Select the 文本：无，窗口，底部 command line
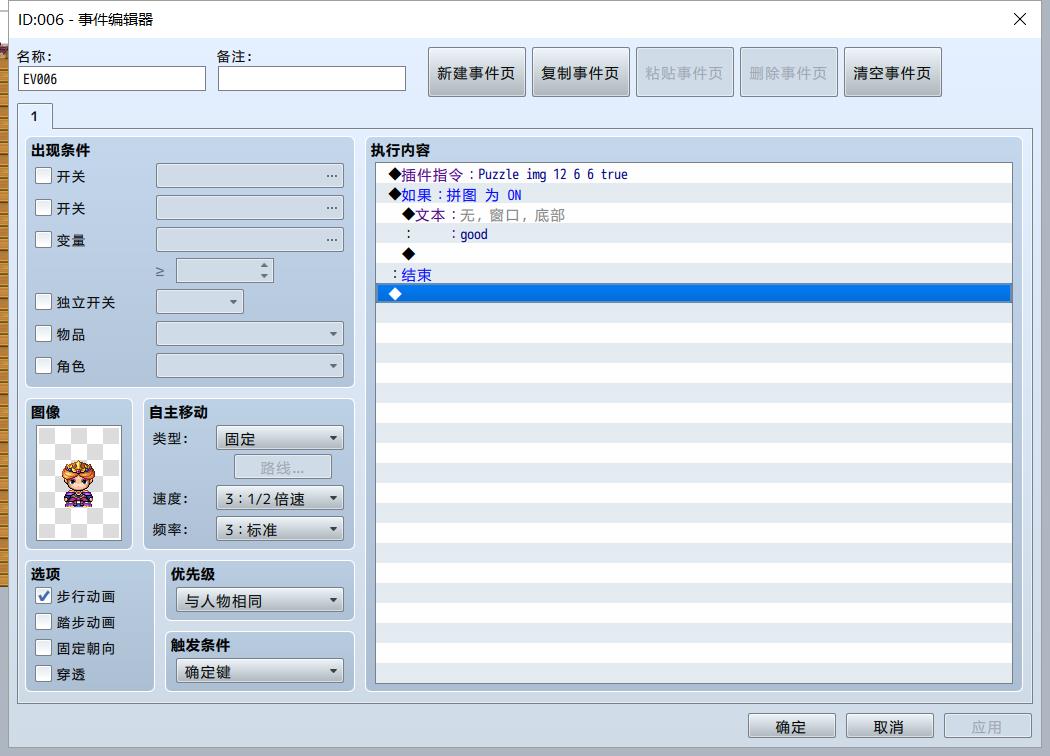This screenshot has width=1050, height=756. 694,215
